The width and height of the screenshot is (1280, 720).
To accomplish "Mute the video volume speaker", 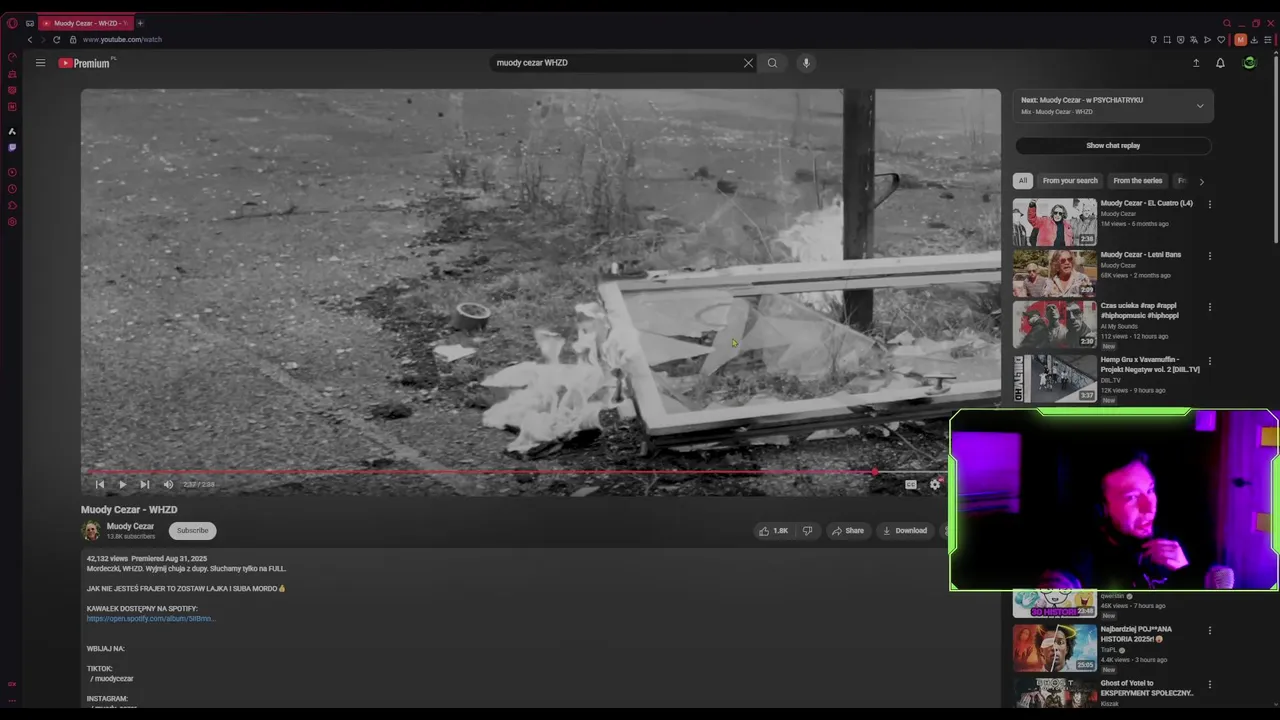I will [x=168, y=484].
